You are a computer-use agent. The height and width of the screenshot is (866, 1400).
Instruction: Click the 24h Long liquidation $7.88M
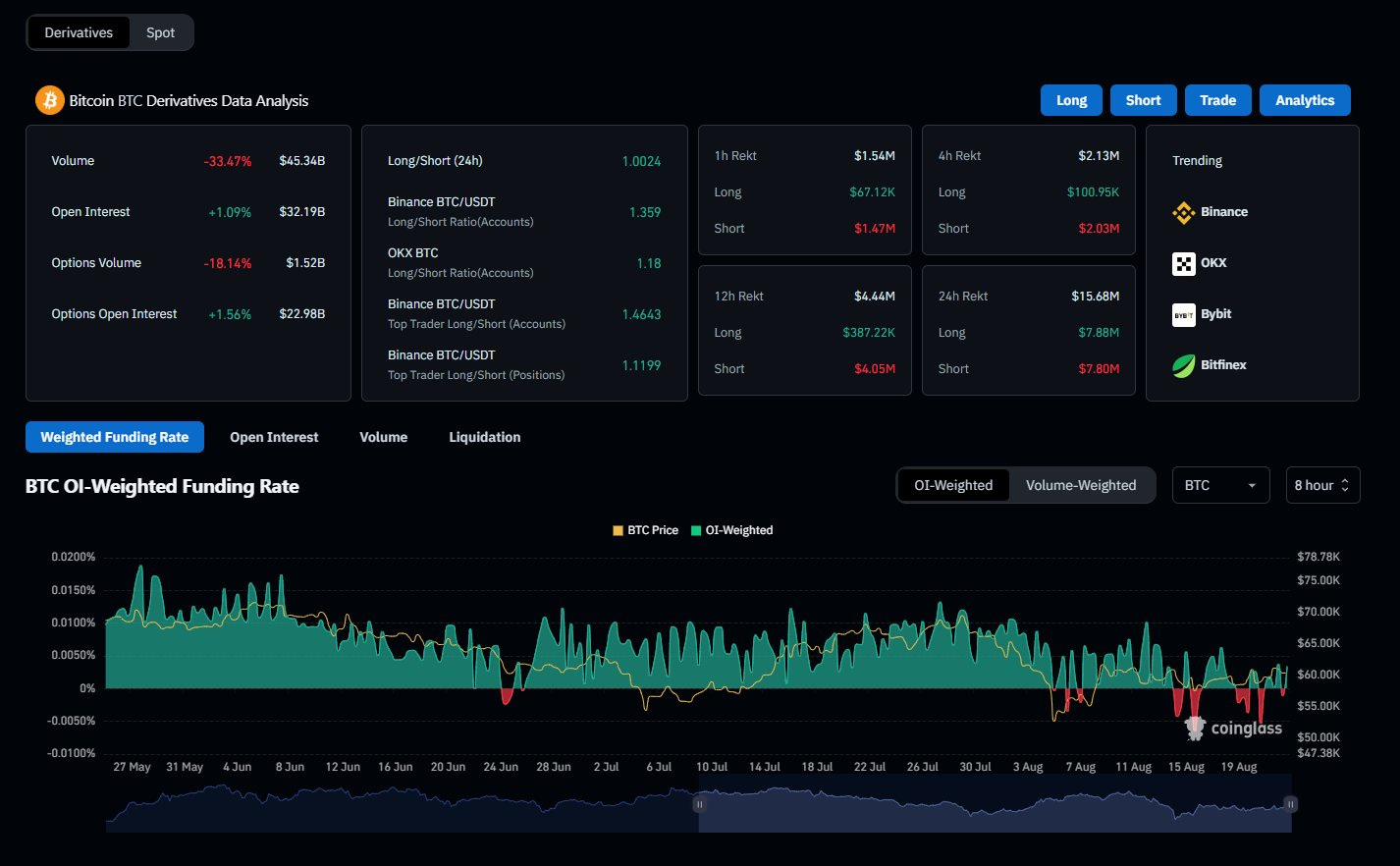pyautogui.click(x=1099, y=333)
